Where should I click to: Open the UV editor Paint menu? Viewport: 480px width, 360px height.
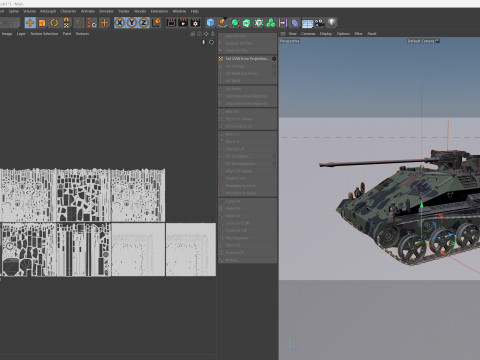[x=67, y=34]
